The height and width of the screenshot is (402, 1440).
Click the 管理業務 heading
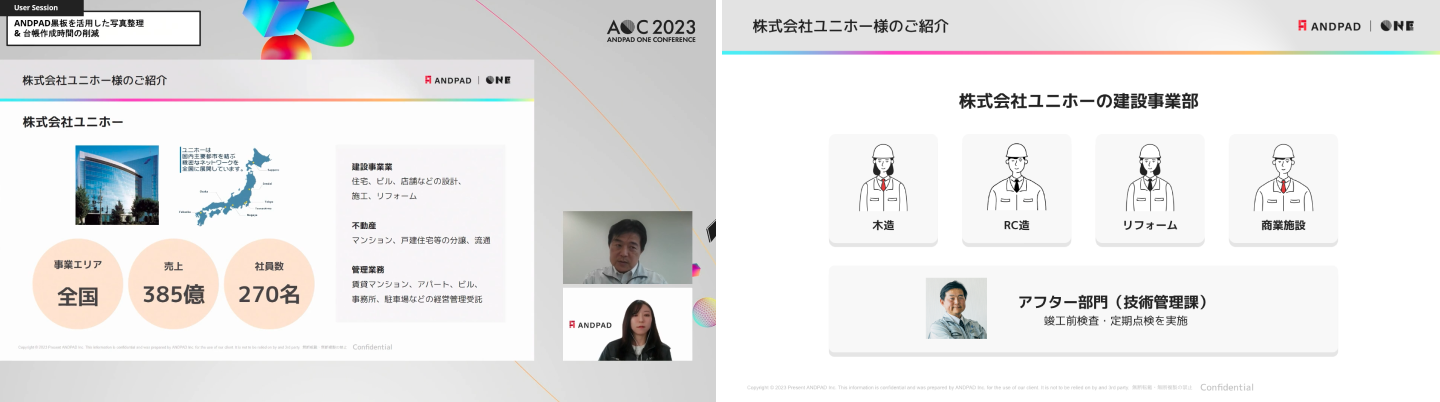tap(368, 270)
